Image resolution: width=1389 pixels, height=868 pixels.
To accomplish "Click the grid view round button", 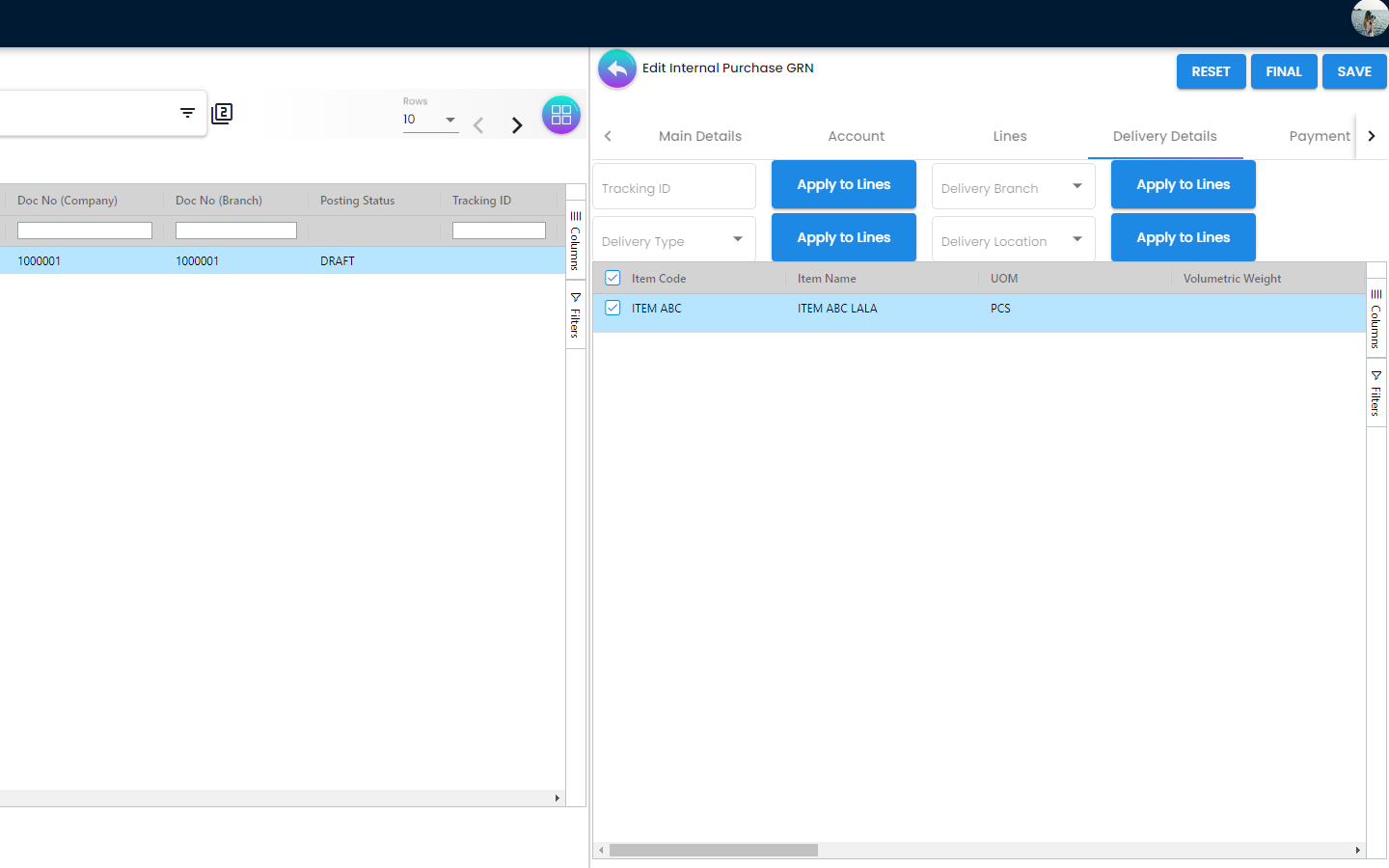I will coord(560,116).
